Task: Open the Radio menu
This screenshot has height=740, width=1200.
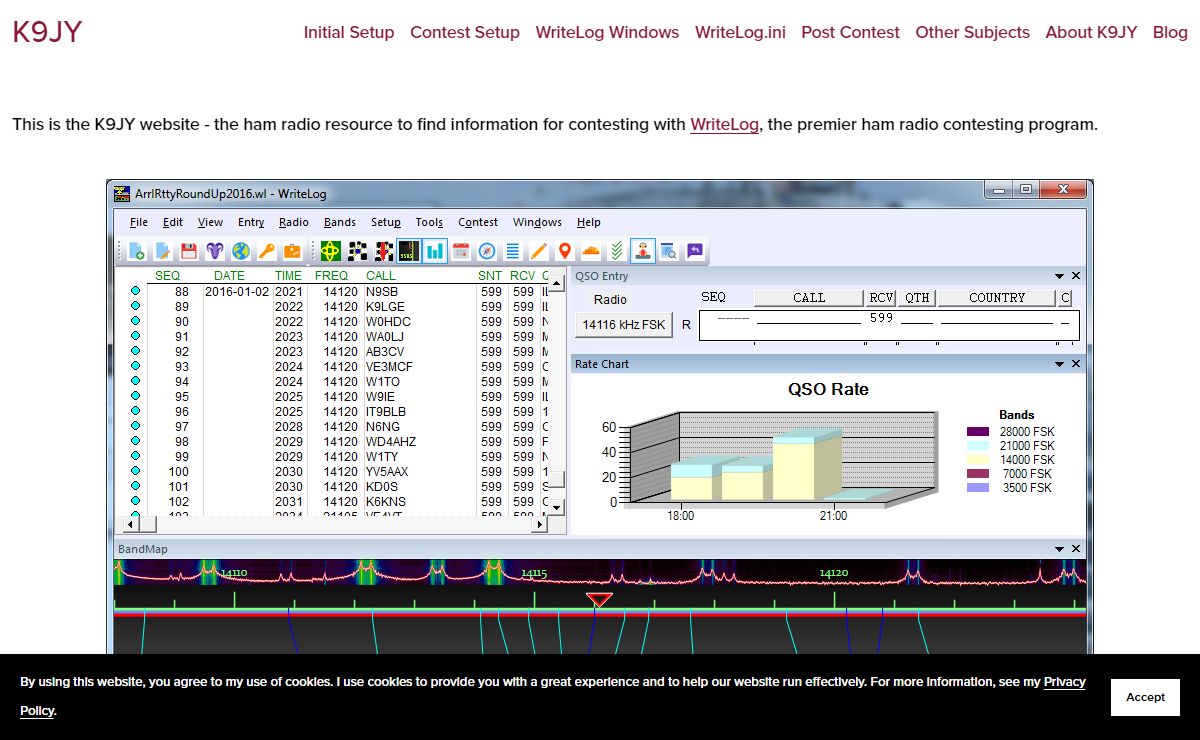Action: (x=294, y=222)
